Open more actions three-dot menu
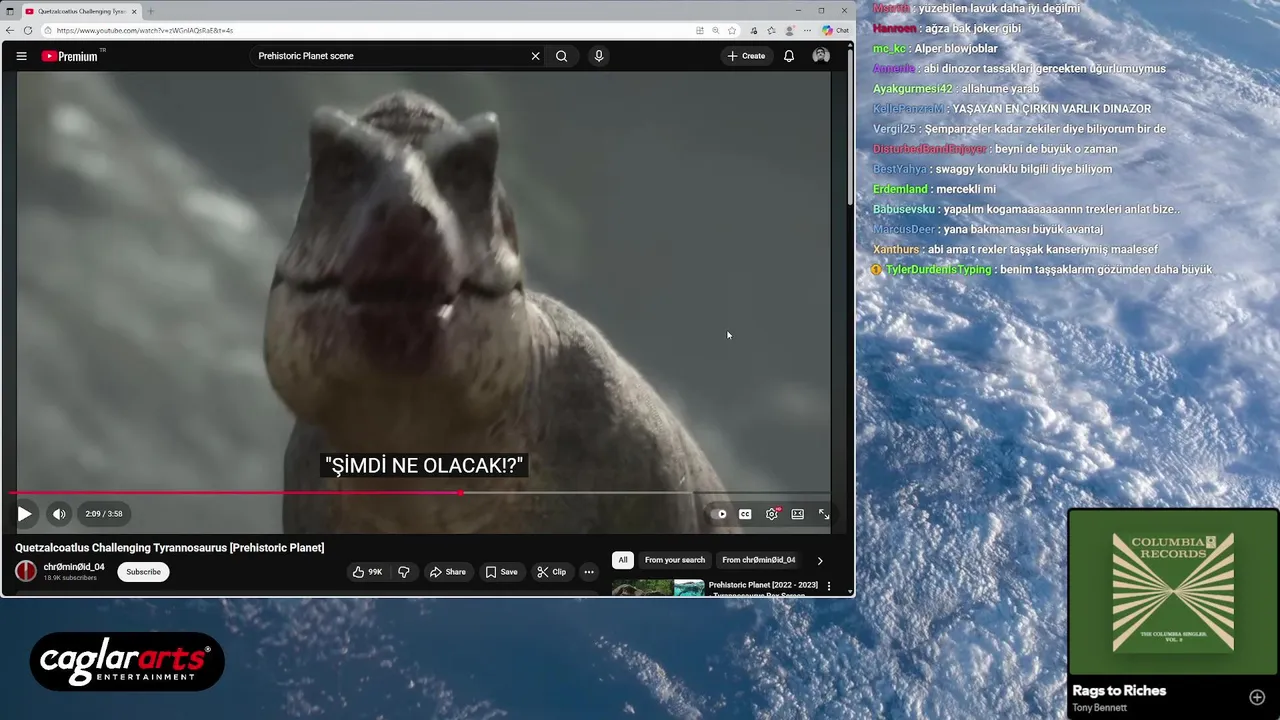Screen dimensions: 1280x720 pos(589,572)
